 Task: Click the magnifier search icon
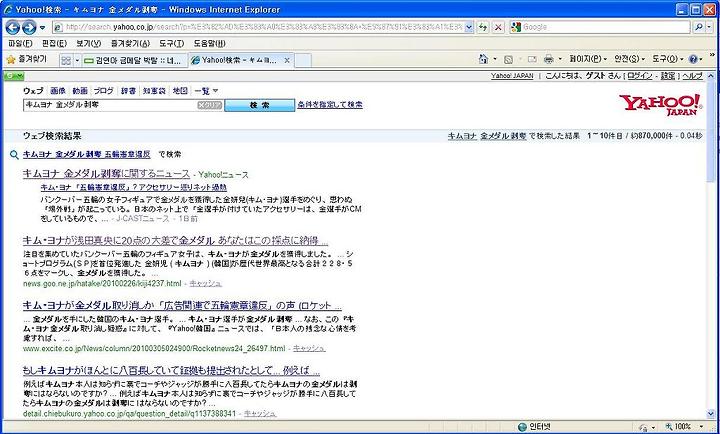[x=698, y=27]
